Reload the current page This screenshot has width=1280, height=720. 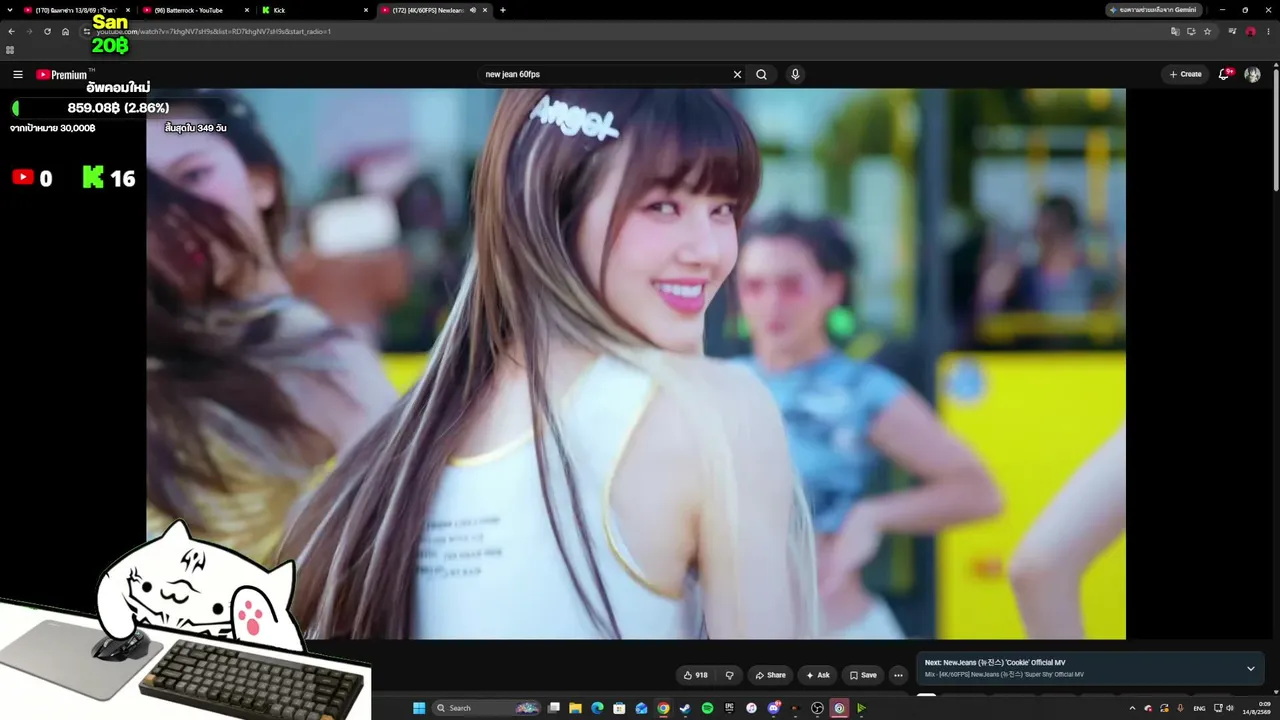[x=47, y=32]
